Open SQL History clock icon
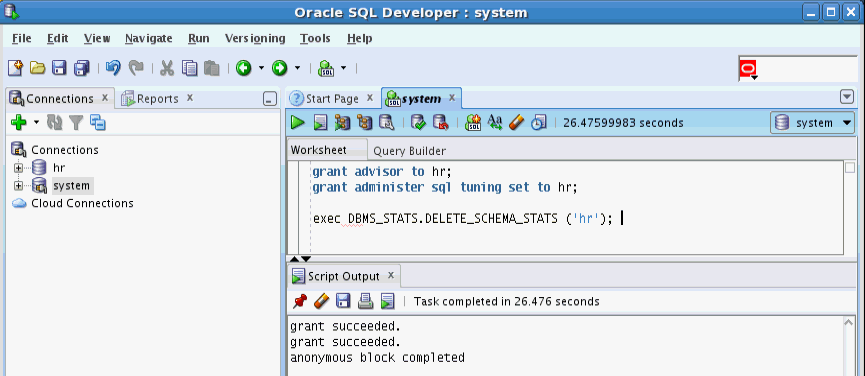Viewport: 865px width, 376px height. (539, 122)
